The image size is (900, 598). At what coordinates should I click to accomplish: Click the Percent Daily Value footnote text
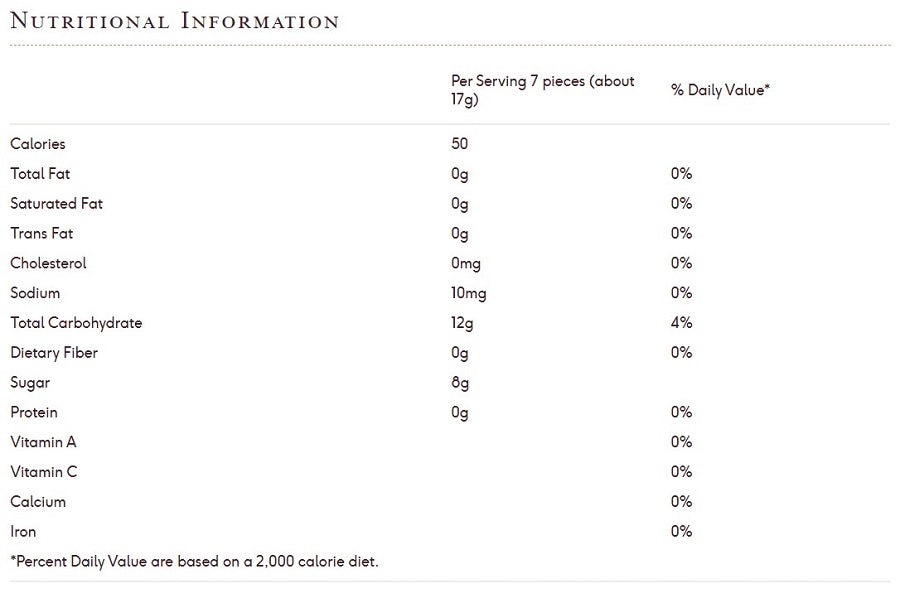194,562
